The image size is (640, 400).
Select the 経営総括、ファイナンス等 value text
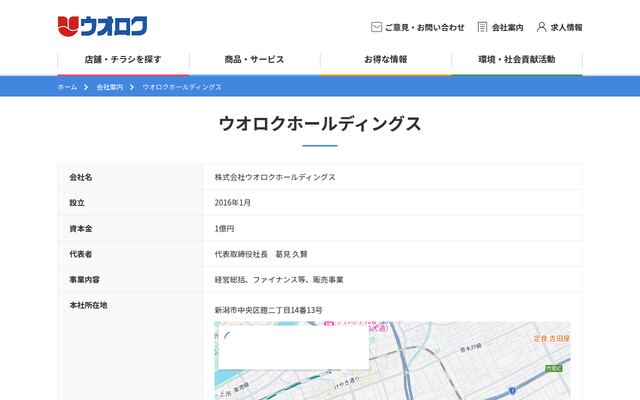(x=260, y=280)
